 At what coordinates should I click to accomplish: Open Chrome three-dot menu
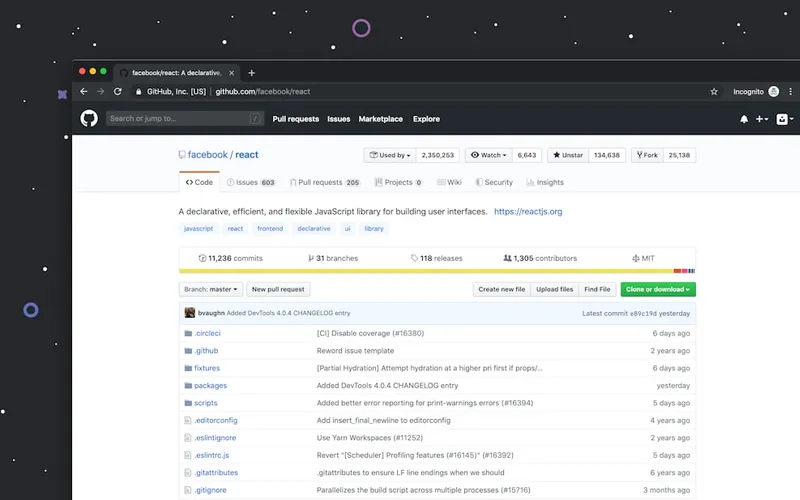(x=790, y=92)
